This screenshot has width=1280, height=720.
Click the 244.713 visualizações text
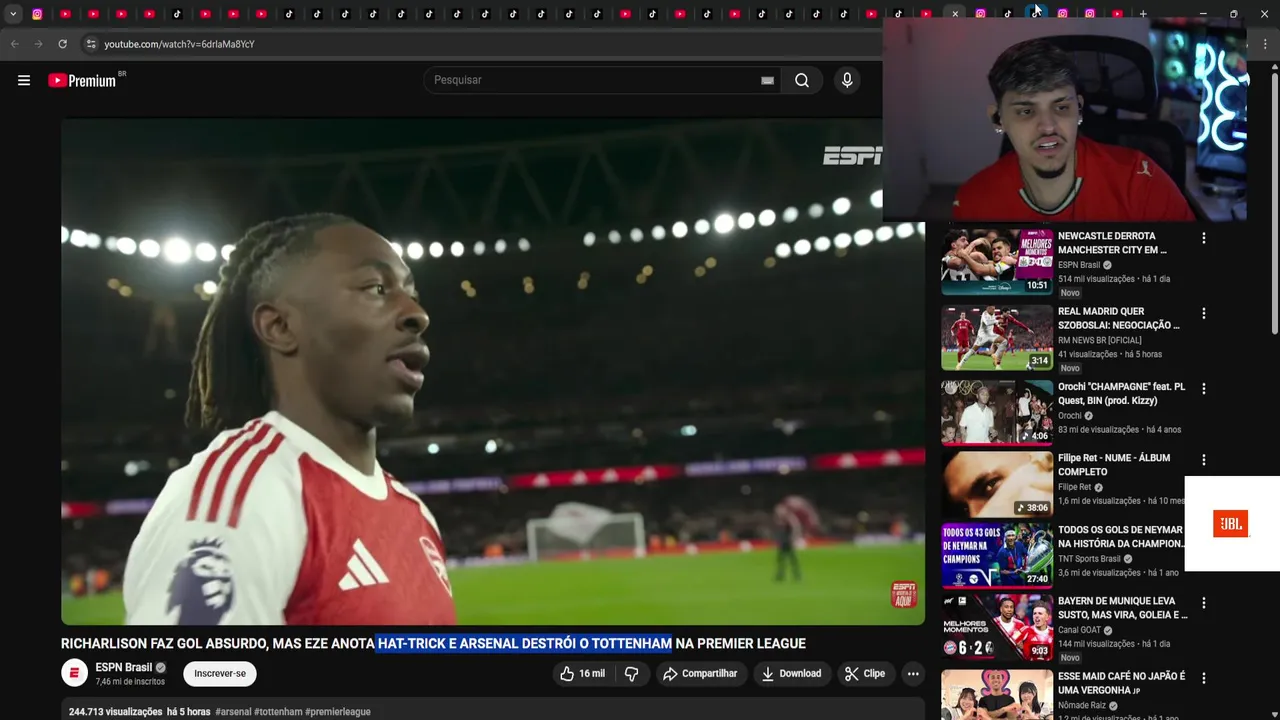coord(115,712)
